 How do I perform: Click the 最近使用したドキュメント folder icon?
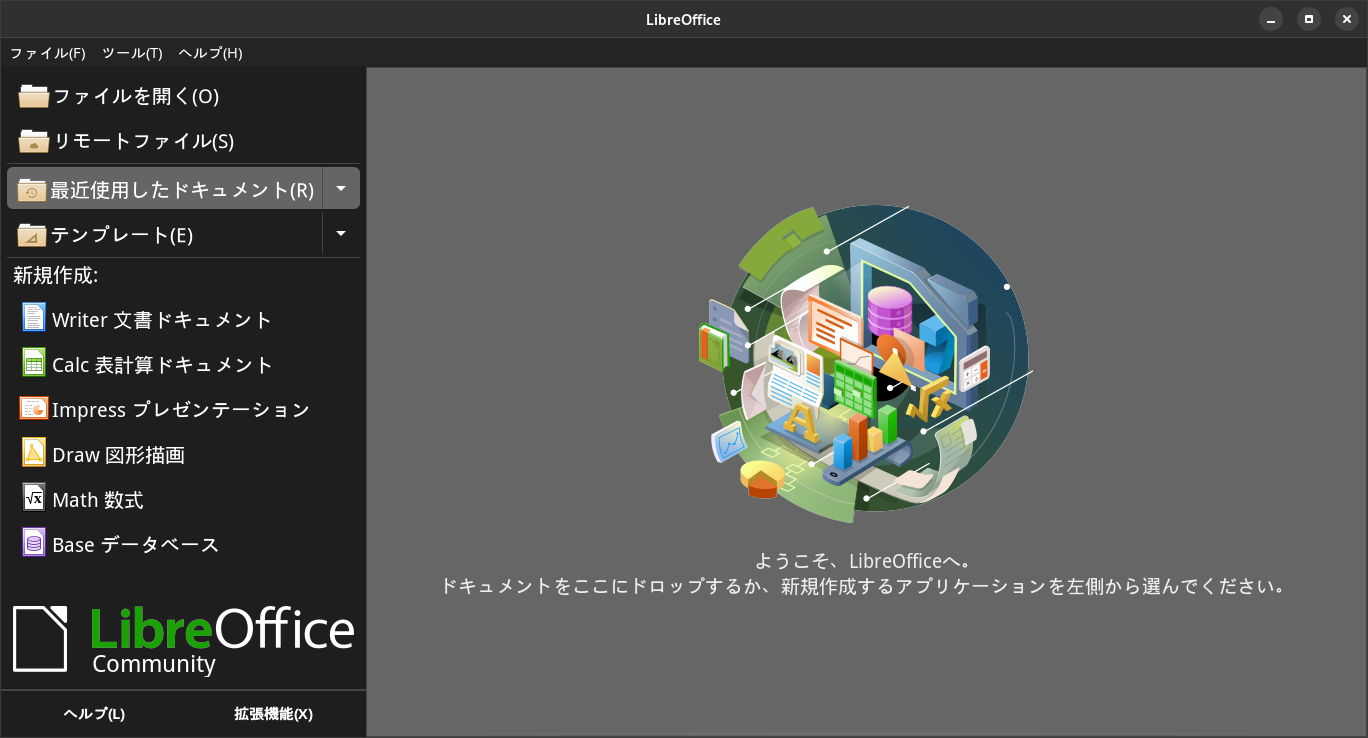click(x=33, y=189)
